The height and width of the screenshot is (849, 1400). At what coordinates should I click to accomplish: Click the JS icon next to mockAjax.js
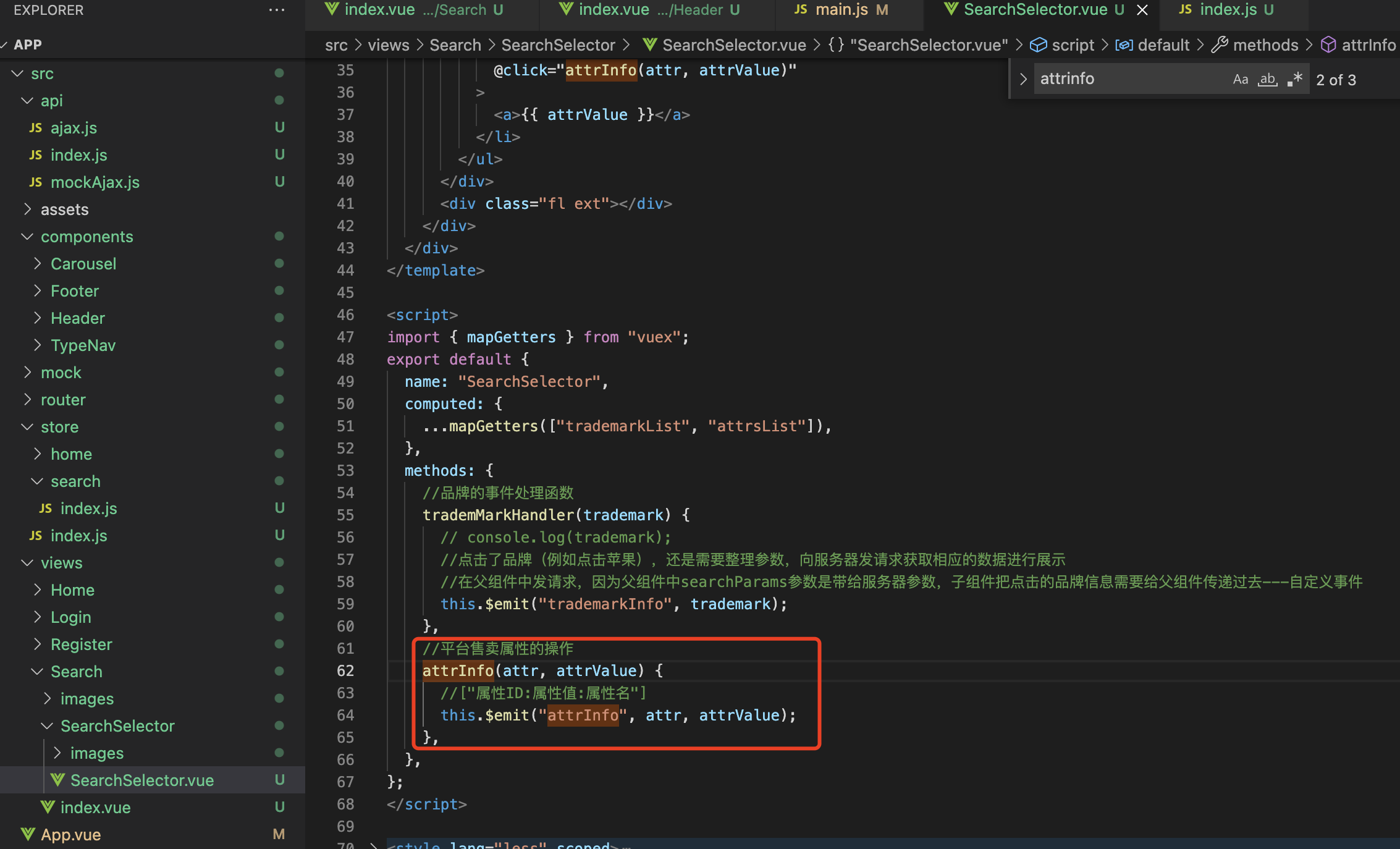tap(36, 182)
